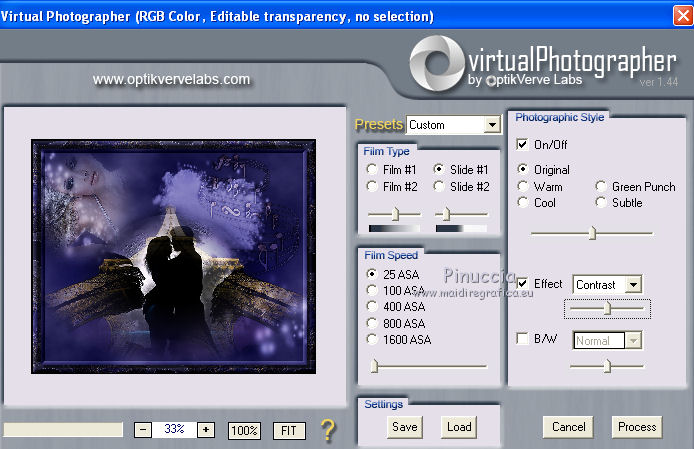This screenshot has width=694, height=449.
Task: Click the yellow question mark help icon
Action: 328,430
